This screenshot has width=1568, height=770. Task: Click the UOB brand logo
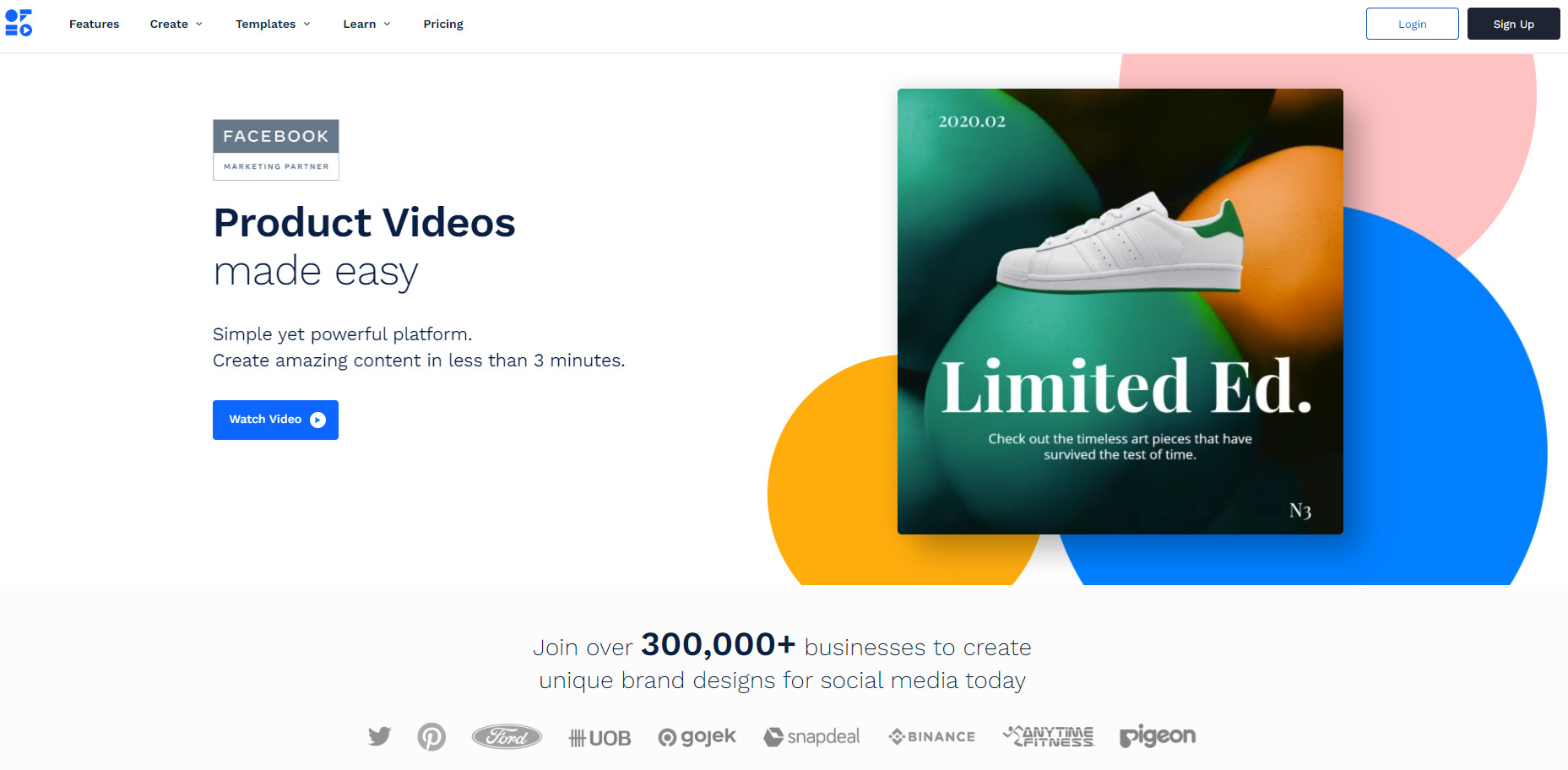pyautogui.click(x=600, y=736)
